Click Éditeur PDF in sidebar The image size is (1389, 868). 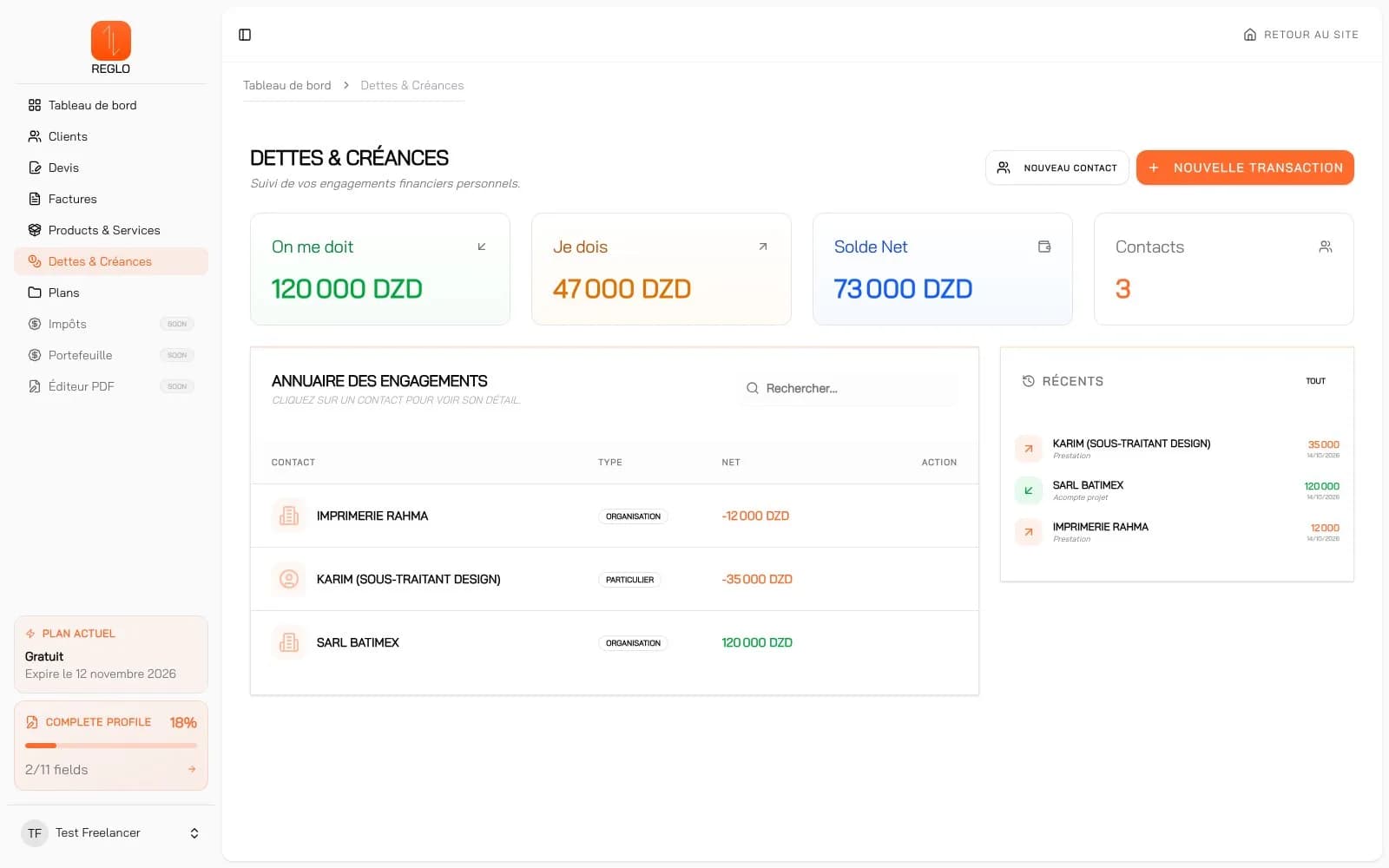(111, 386)
